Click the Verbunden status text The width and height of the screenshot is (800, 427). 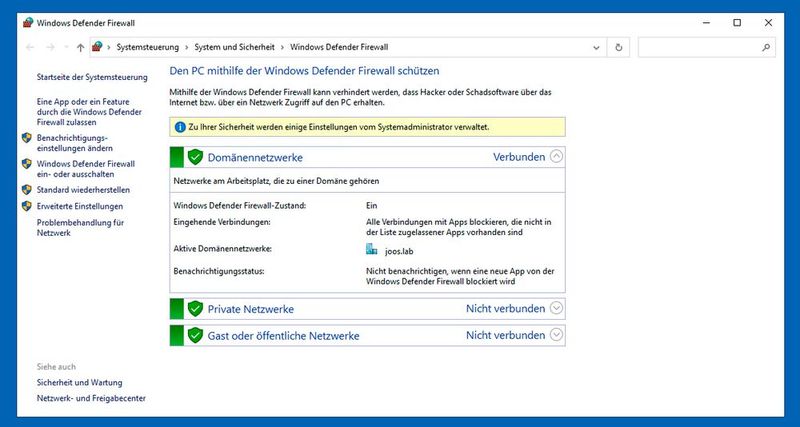pyautogui.click(x=519, y=157)
